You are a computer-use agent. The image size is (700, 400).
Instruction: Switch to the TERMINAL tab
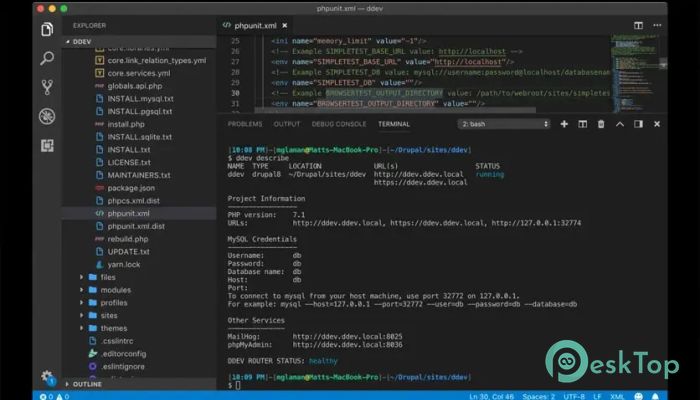pos(394,124)
